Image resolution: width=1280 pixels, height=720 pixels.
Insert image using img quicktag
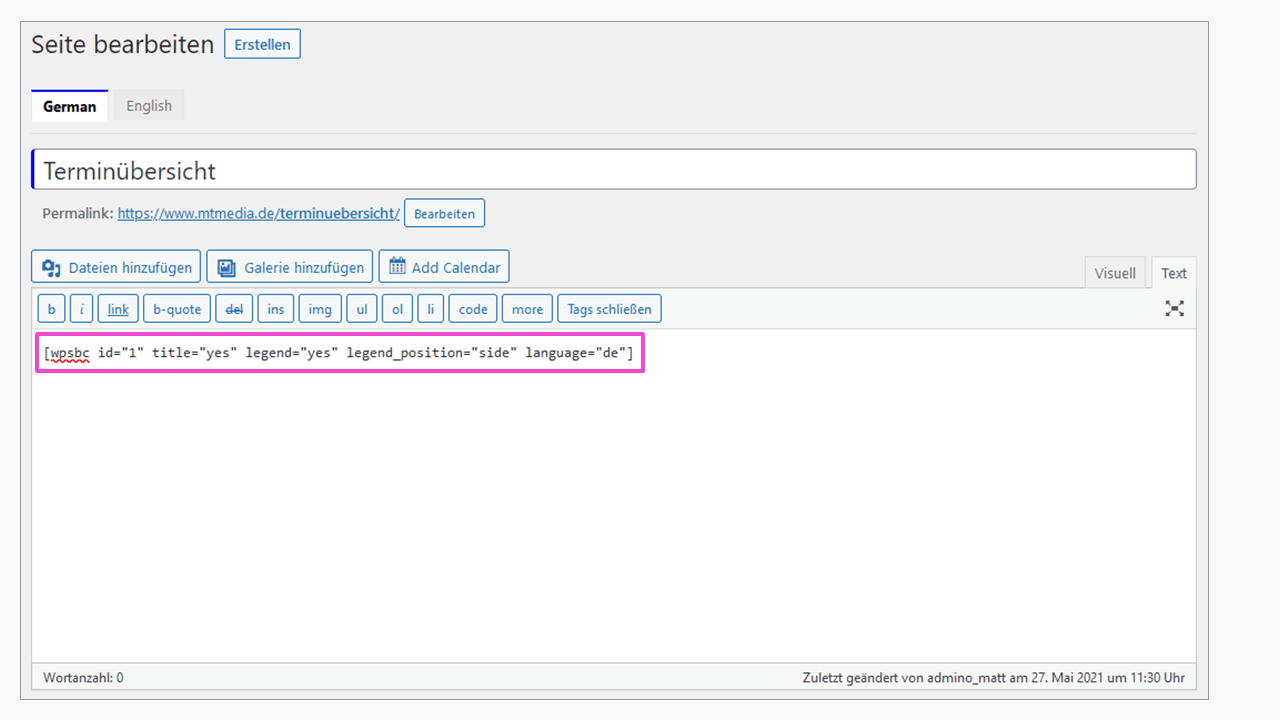tap(320, 309)
